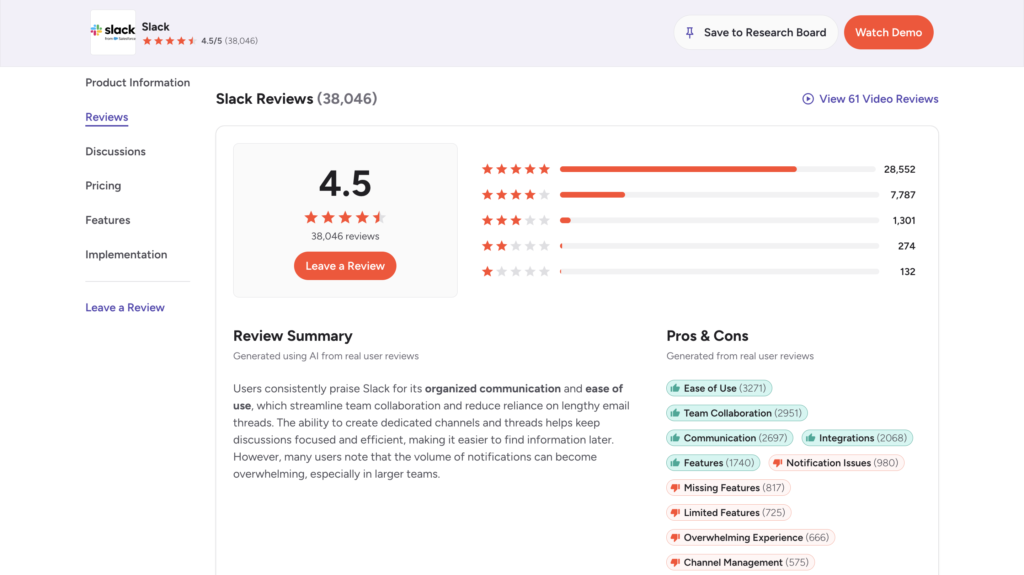Image resolution: width=1024 pixels, height=575 pixels.
Task: Go to the Pricing sidebar item
Action: (103, 186)
